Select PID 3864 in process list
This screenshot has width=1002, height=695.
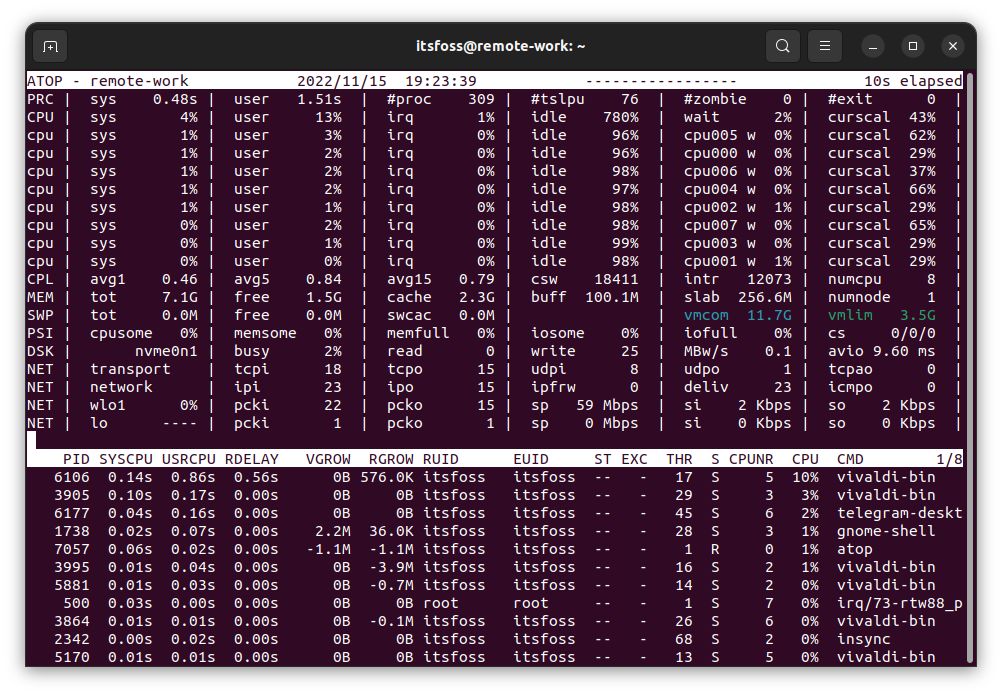72,621
